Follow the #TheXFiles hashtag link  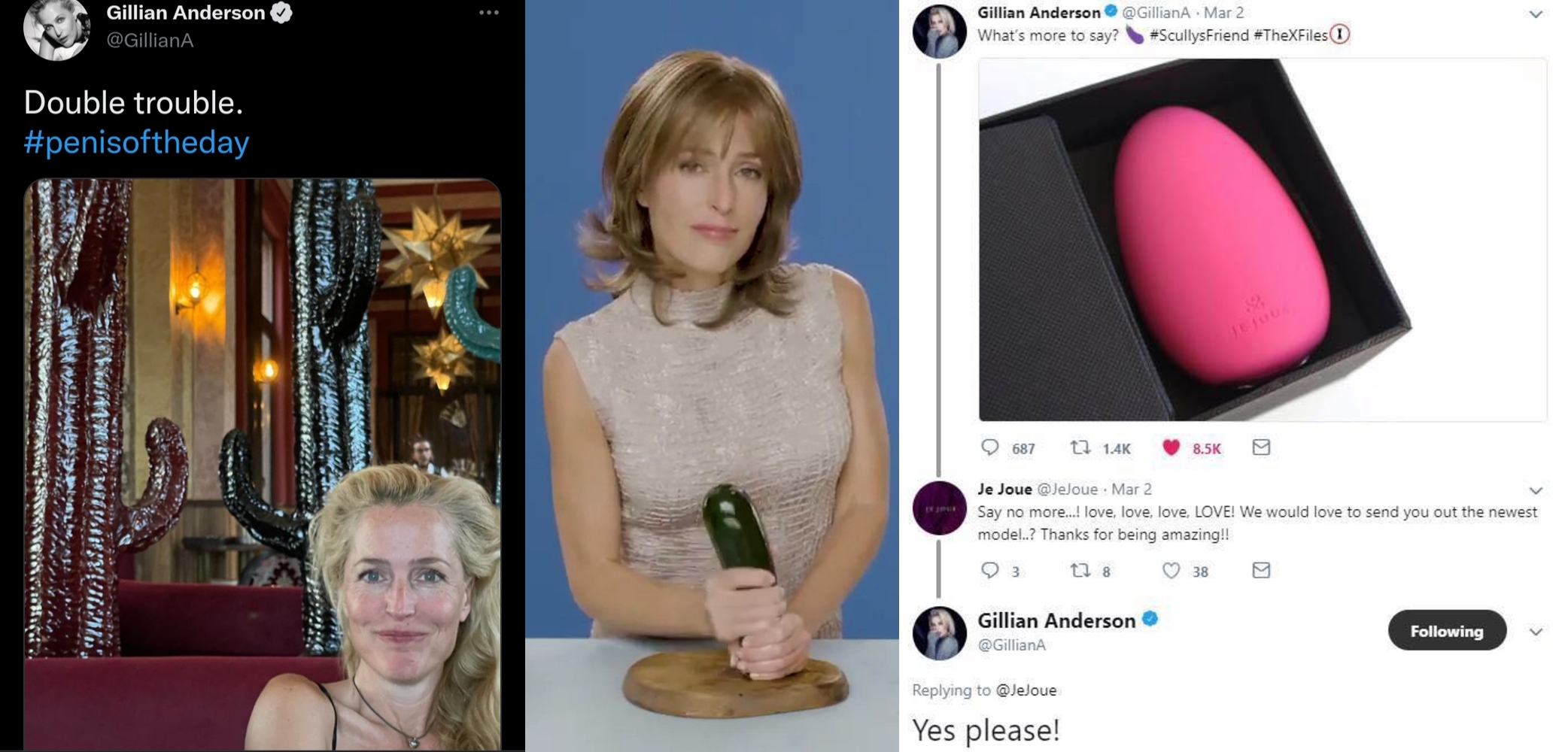coord(1290,35)
